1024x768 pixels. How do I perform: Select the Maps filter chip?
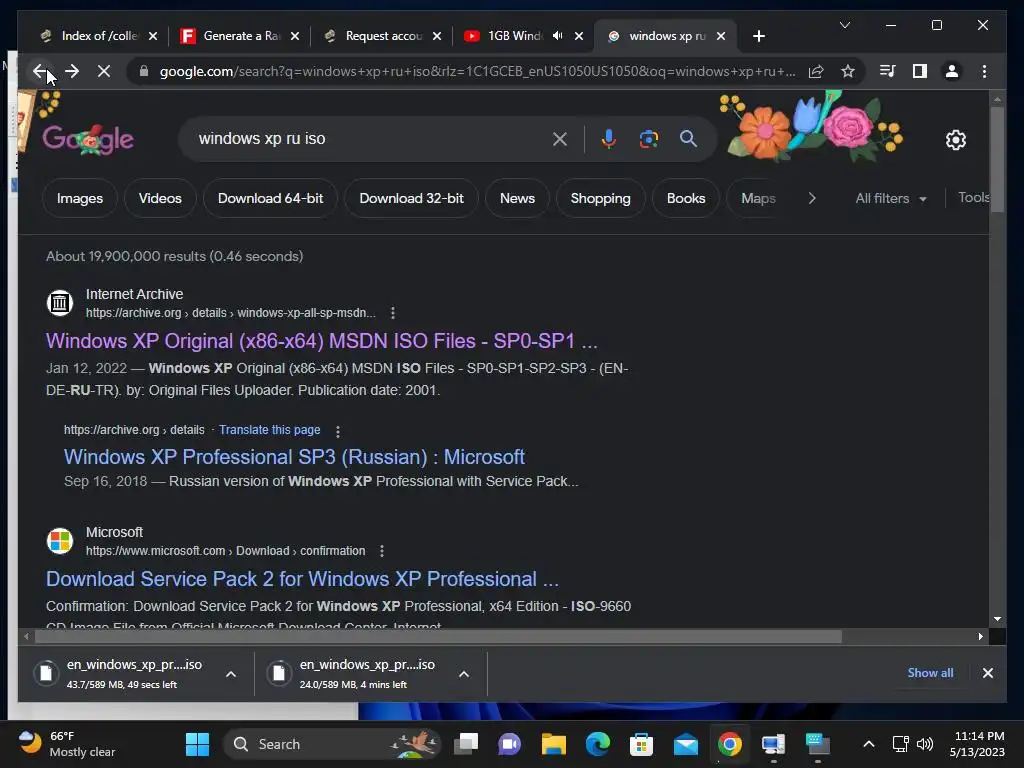click(x=758, y=198)
